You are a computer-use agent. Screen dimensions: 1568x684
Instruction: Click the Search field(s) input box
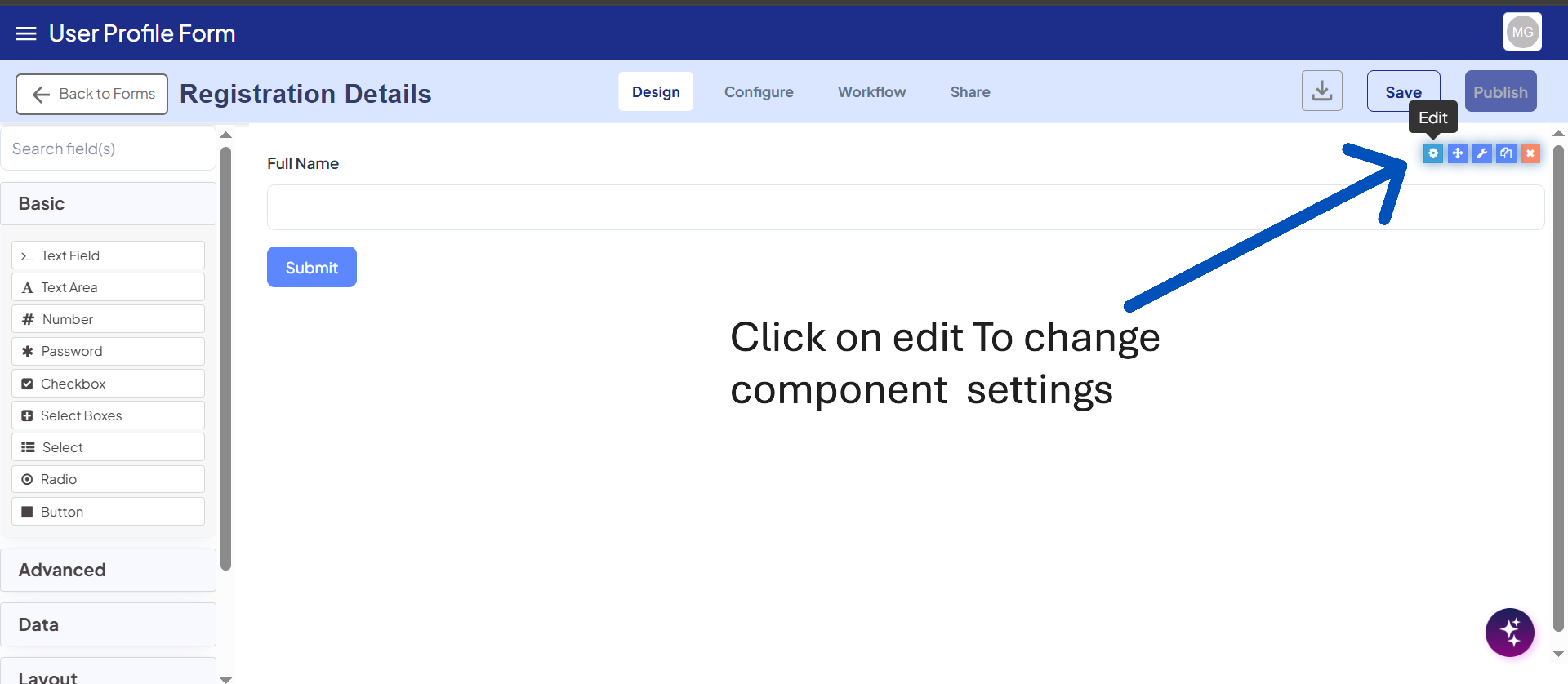tap(109, 148)
